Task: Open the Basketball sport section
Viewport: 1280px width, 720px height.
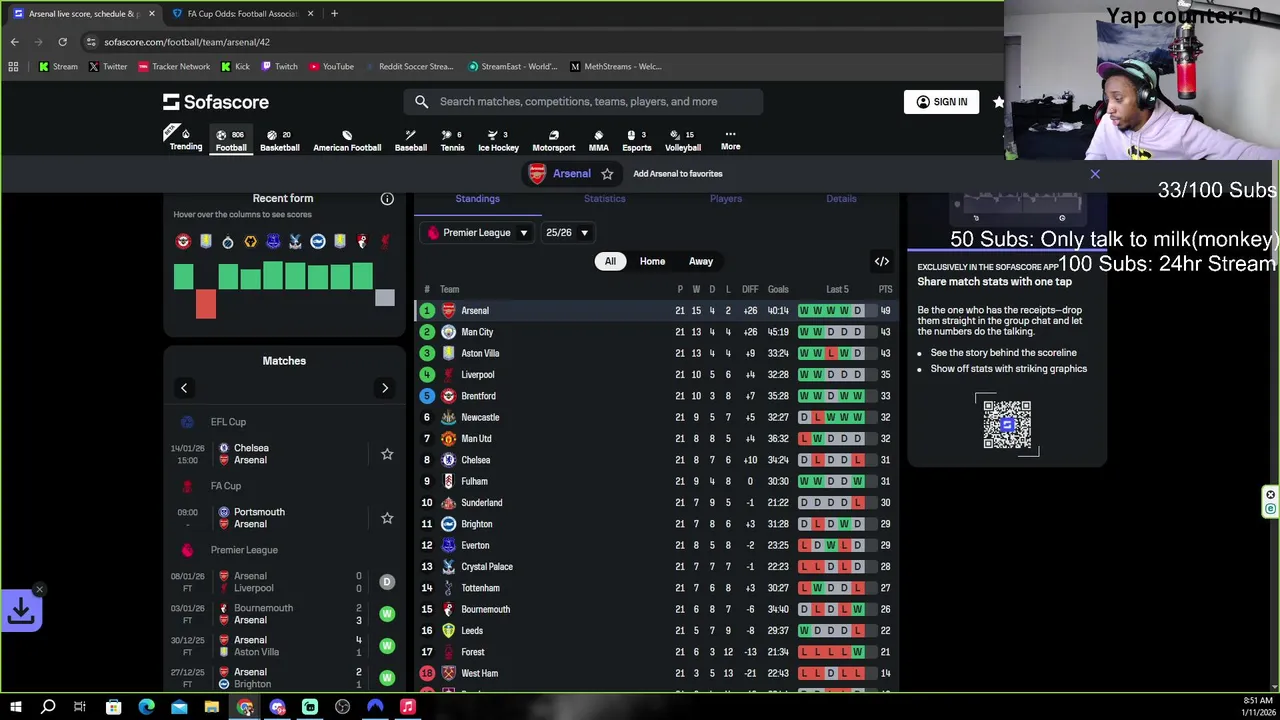Action: [280, 140]
